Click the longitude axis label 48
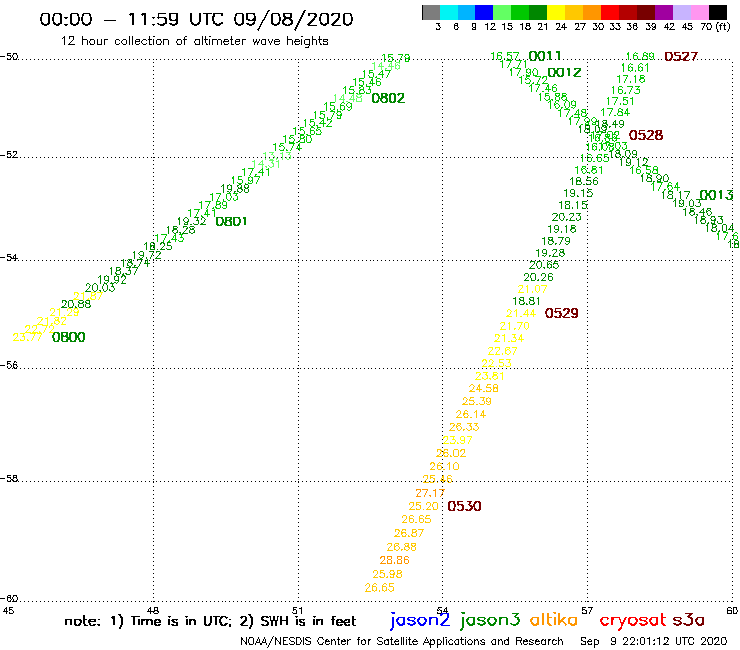This screenshot has width=740, height=650. 152,610
